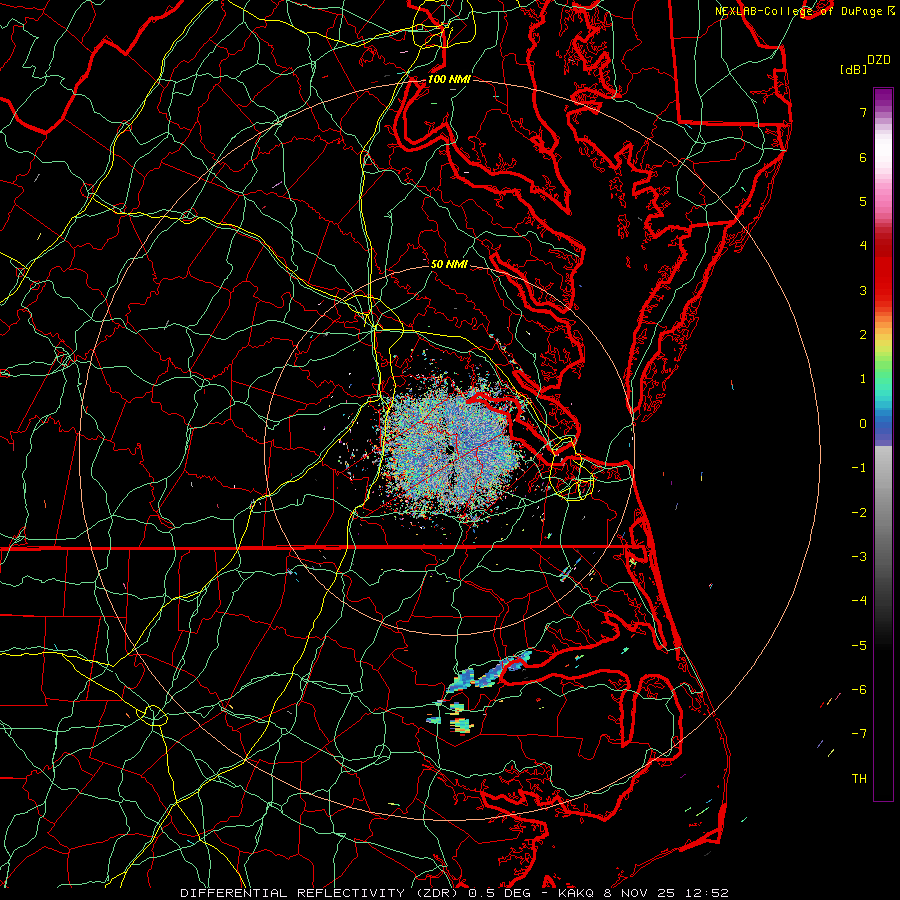
Task: Click the color scale value 3
Action: (863, 290)
